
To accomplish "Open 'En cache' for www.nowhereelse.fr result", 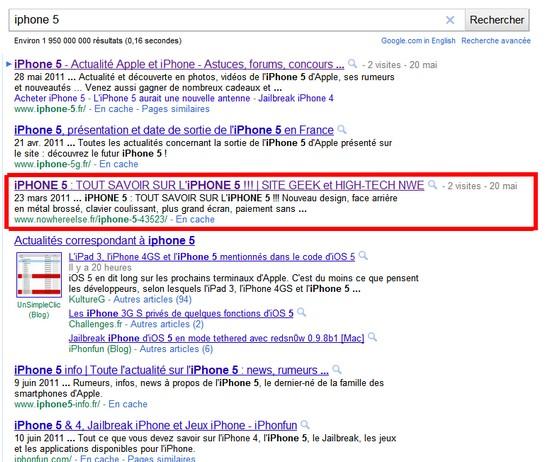I will pyautogui.click(x=195, y=220).
